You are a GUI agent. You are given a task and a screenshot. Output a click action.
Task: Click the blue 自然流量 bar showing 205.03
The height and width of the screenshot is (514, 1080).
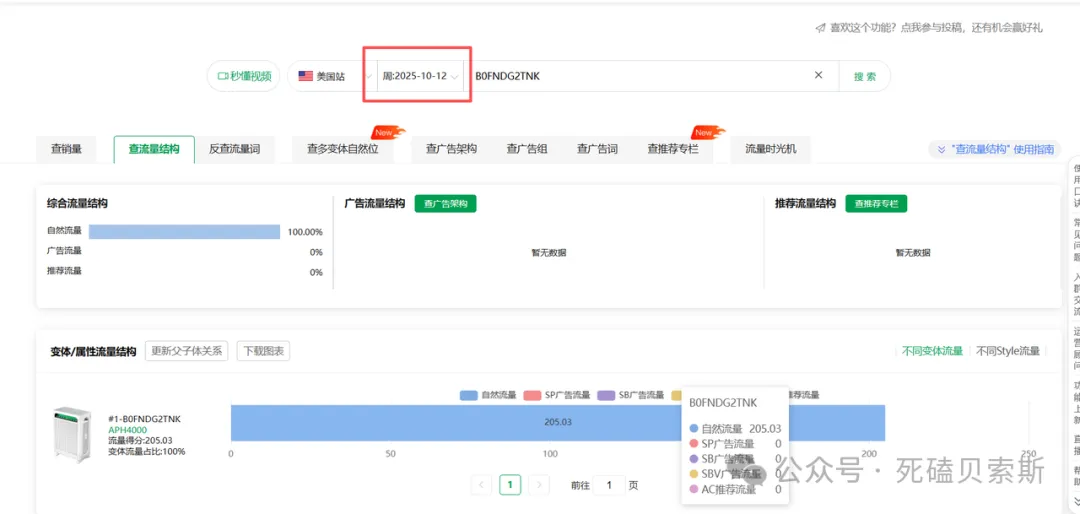(450, 423)
